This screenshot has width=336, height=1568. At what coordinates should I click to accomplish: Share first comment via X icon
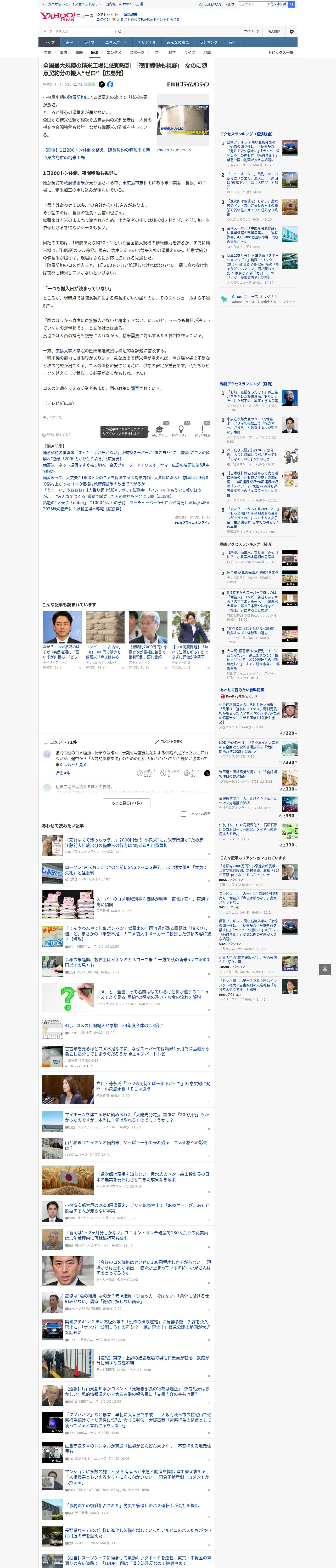[x=207, y=773]
